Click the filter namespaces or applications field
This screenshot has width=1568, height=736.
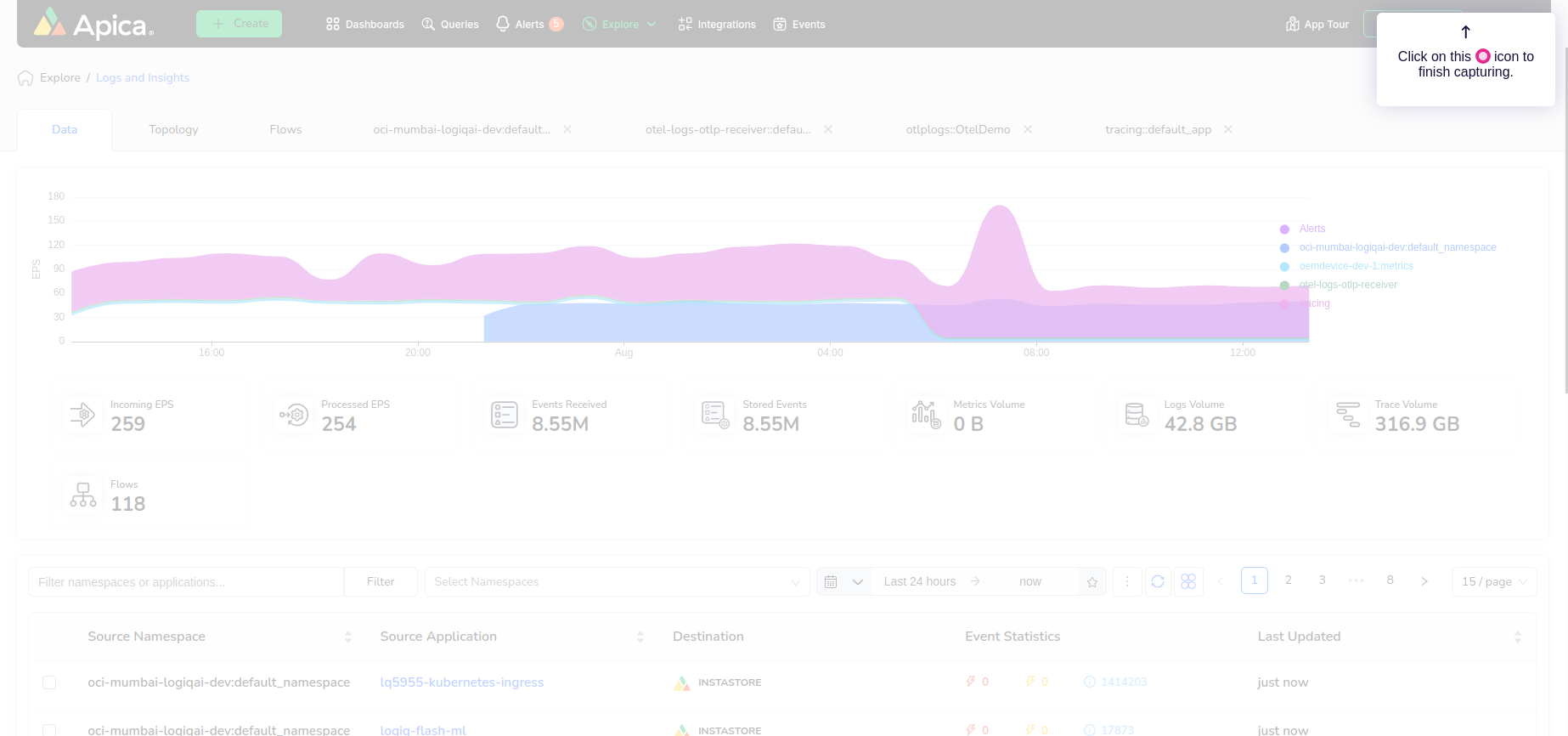(x=186, y=582)
